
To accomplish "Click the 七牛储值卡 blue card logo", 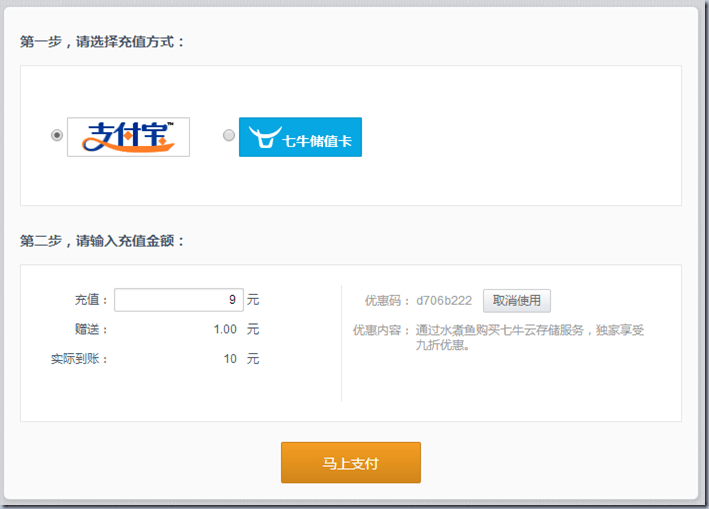I will coord(300,137).
